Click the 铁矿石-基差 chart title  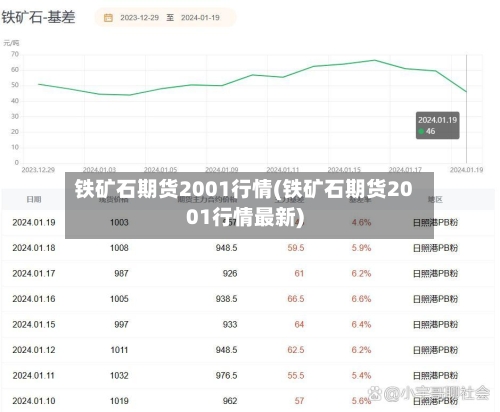point(38,17)
